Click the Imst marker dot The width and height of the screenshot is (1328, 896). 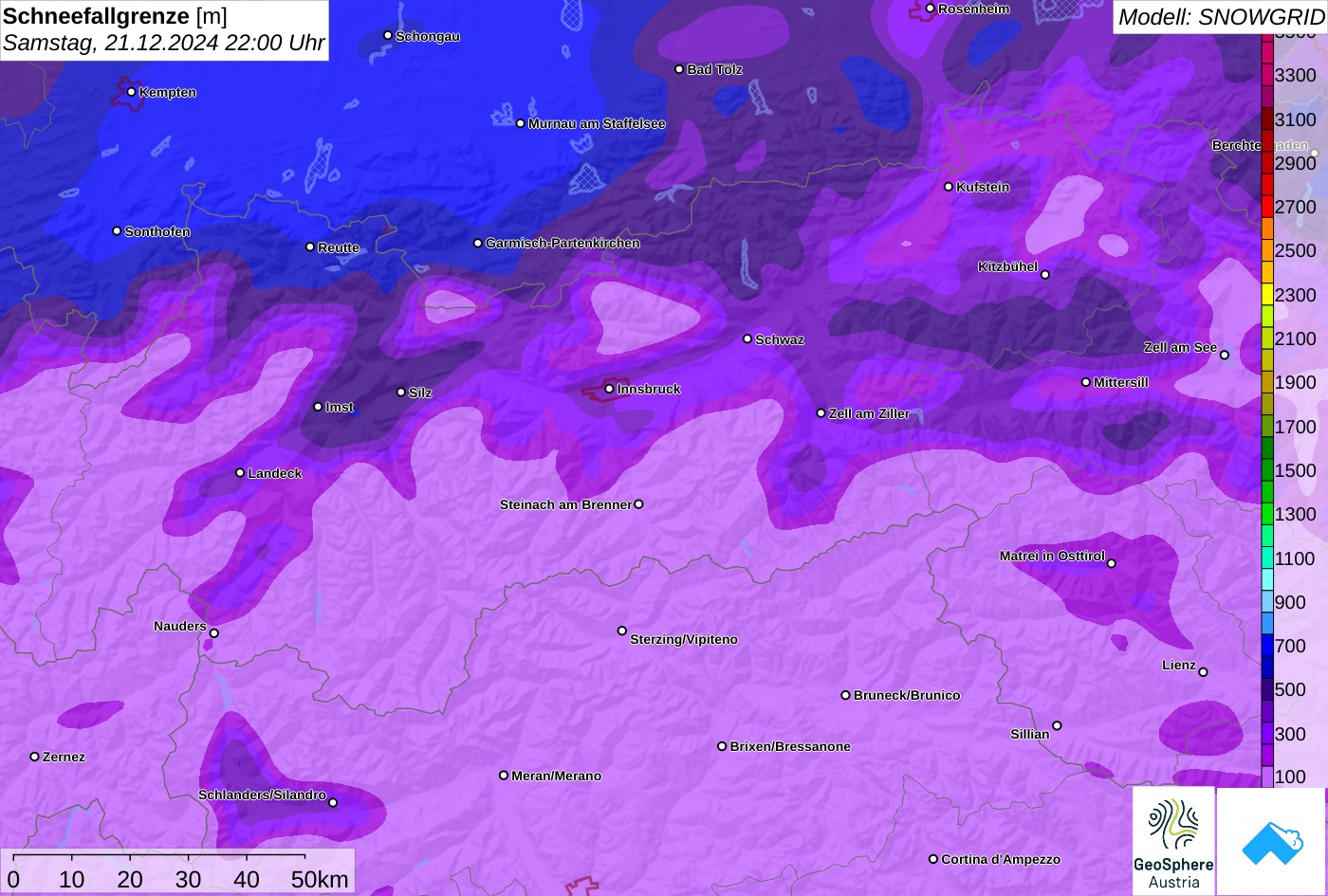tap(318, 407)
